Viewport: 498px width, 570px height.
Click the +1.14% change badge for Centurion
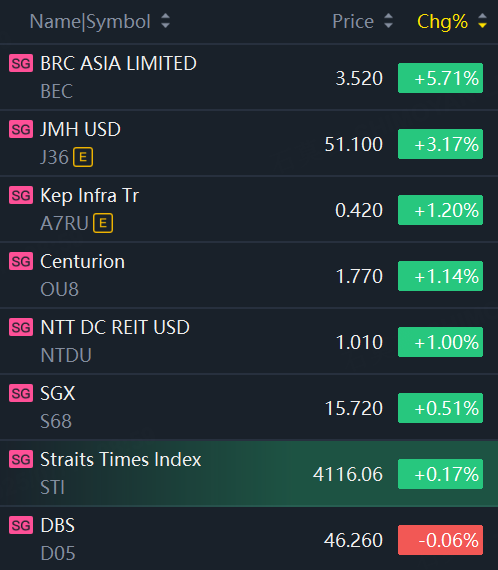pos(440,276)
